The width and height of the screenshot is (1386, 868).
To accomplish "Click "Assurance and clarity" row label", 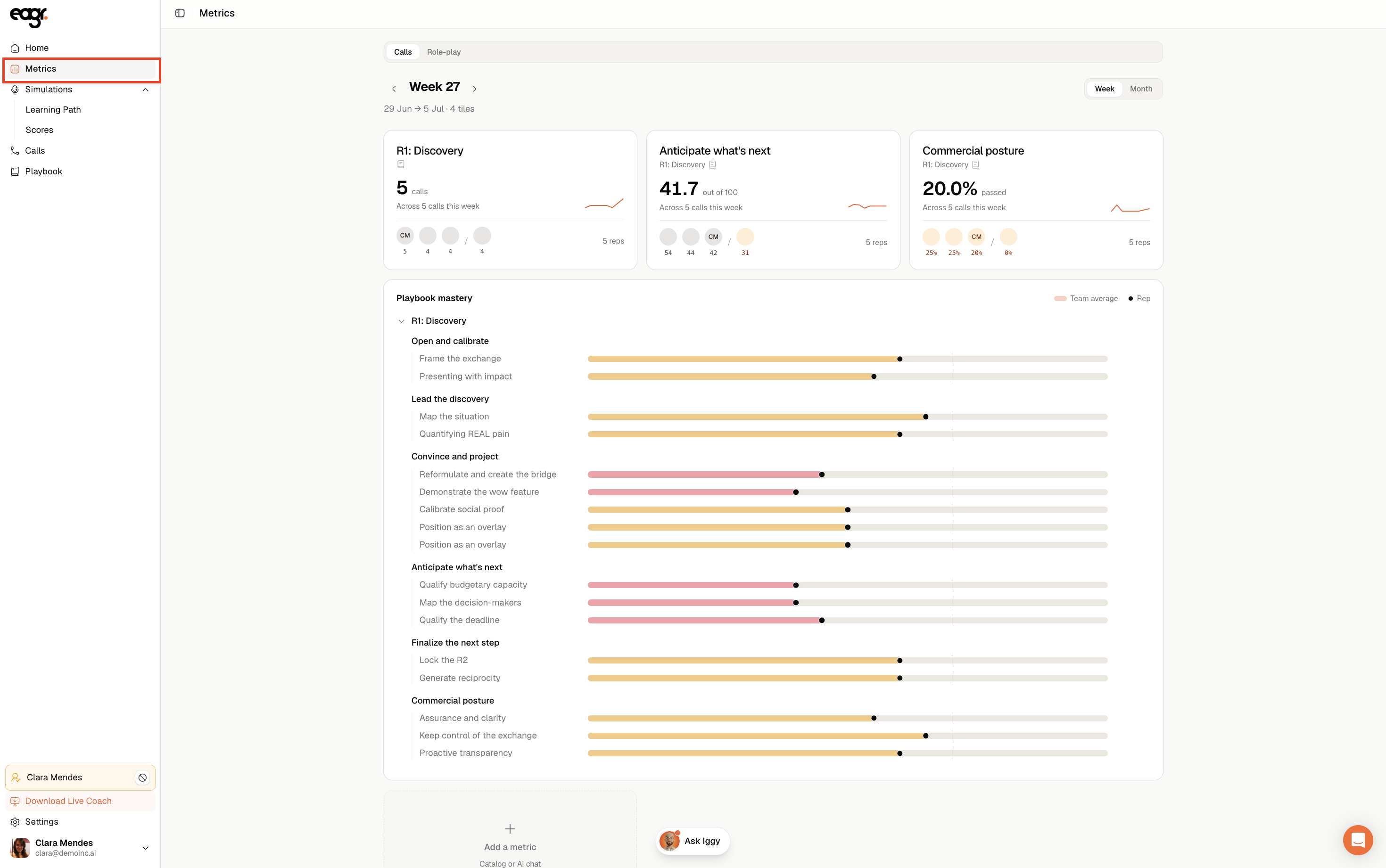I will point(462,718).
